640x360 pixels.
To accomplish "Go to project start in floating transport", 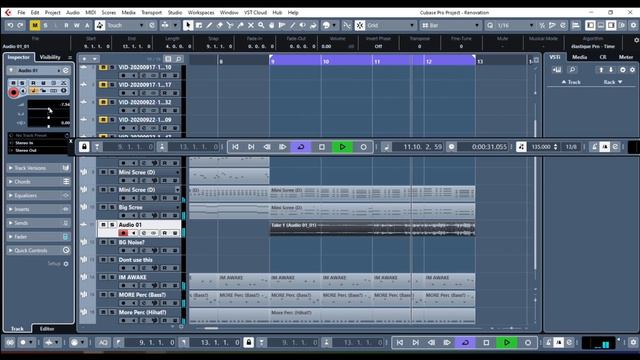I will [x=236, y=147].
